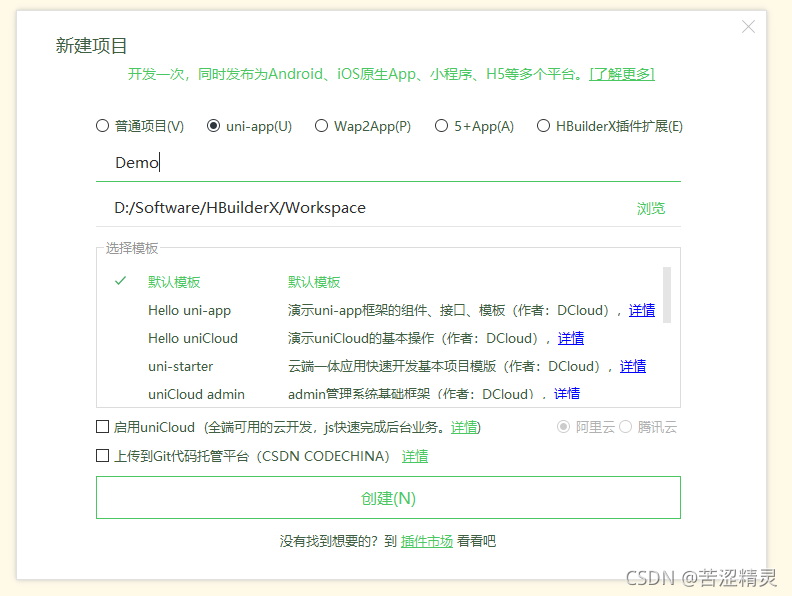Select the Hello uniCloud template

pyautogui.click(x=193, y=338)
